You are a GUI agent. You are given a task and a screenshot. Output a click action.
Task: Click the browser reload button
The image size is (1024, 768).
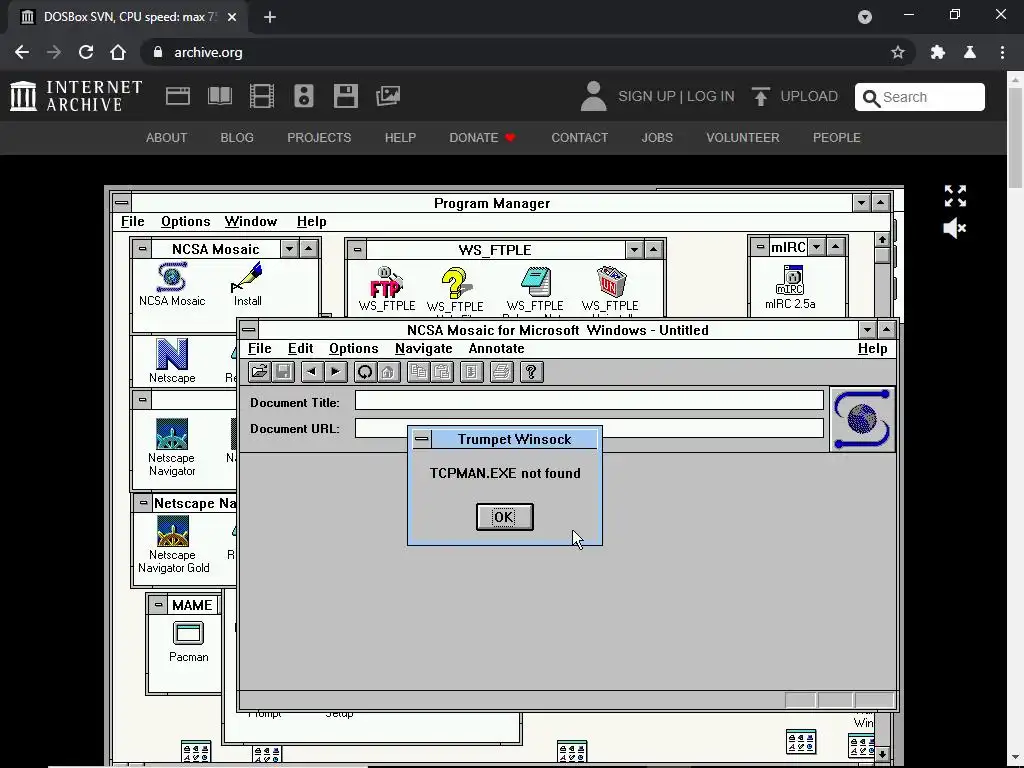pyautogui.click(x=86, y=52)
